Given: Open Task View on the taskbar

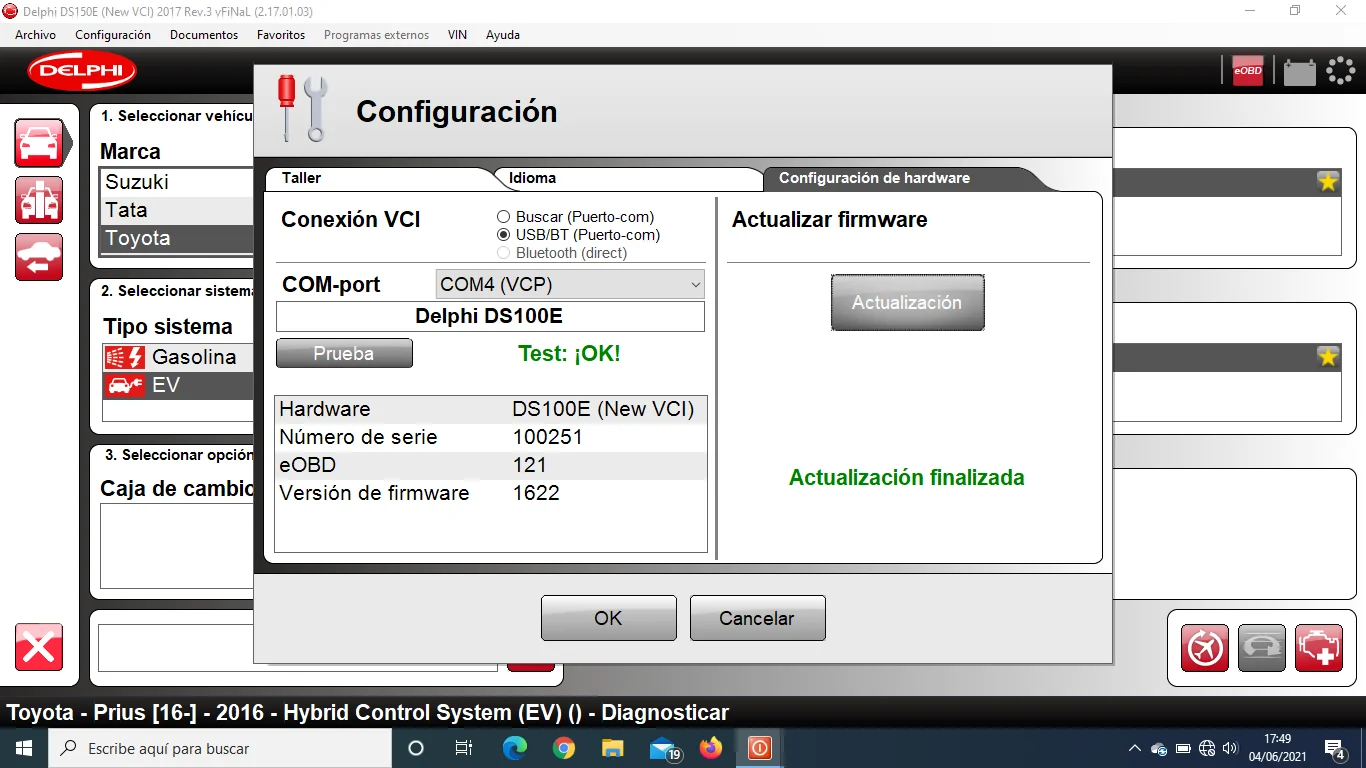Looking at the screenshot, I should 464,748.
